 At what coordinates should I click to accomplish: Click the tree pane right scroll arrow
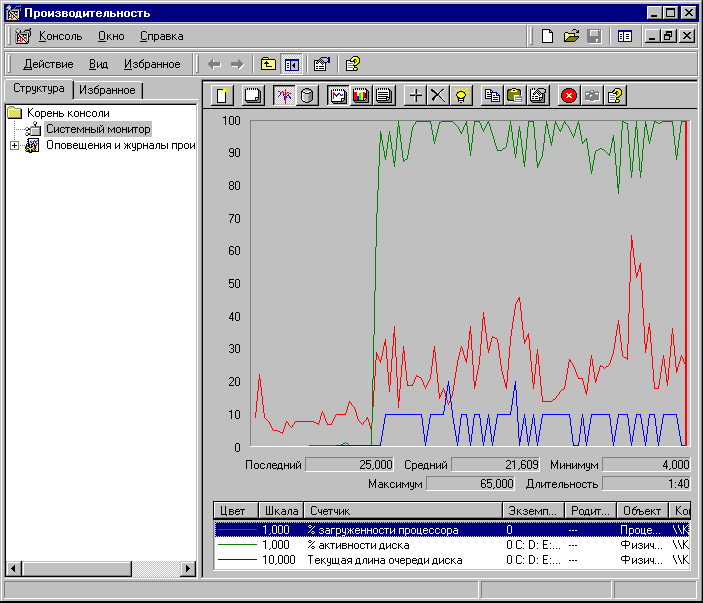[x=189, y=568]
